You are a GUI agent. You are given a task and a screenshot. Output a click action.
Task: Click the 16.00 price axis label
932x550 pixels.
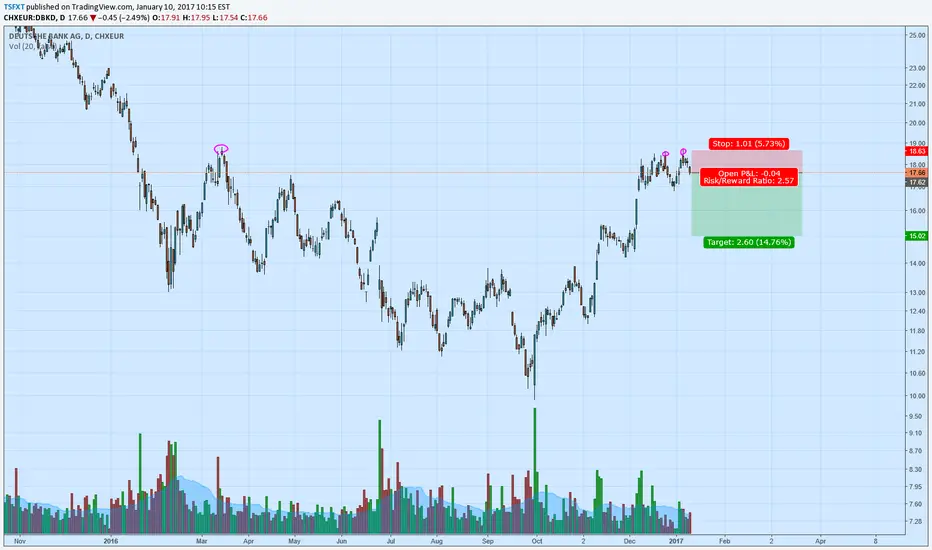(x=917, y=210)
